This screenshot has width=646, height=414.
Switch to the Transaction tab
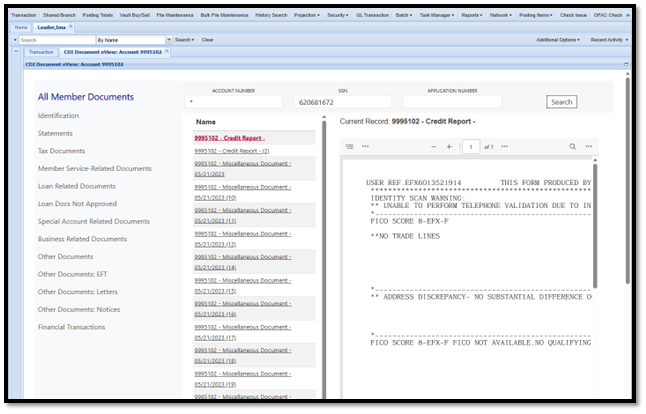[41, 52]
